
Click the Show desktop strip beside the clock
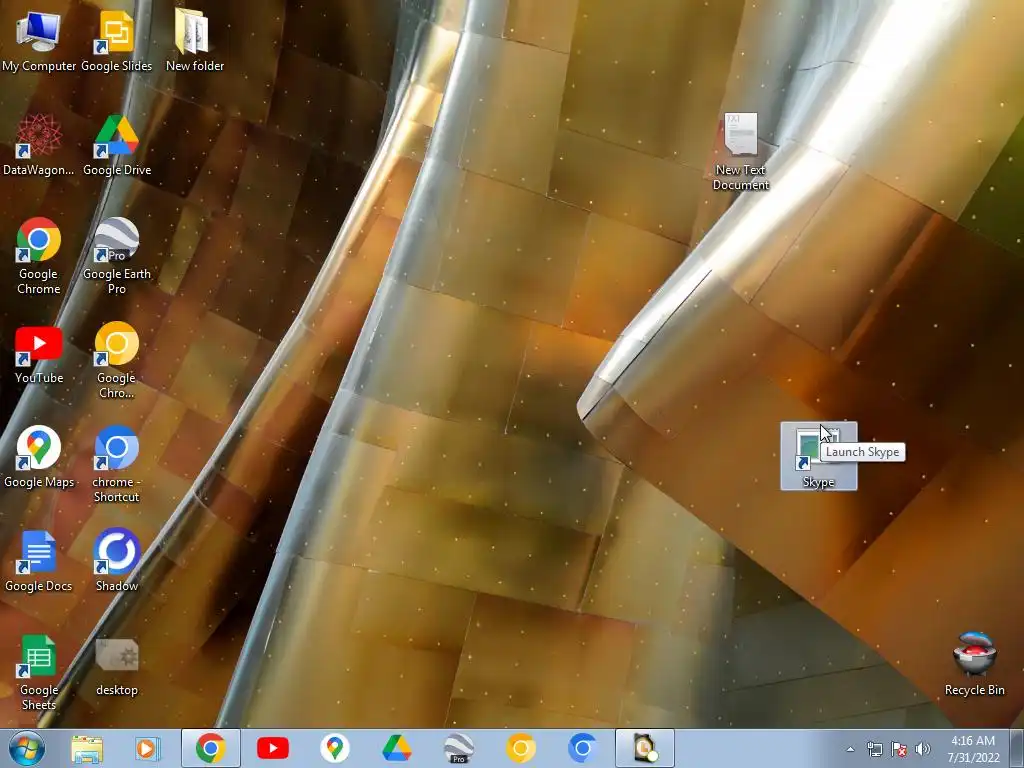click(1017, 748)
